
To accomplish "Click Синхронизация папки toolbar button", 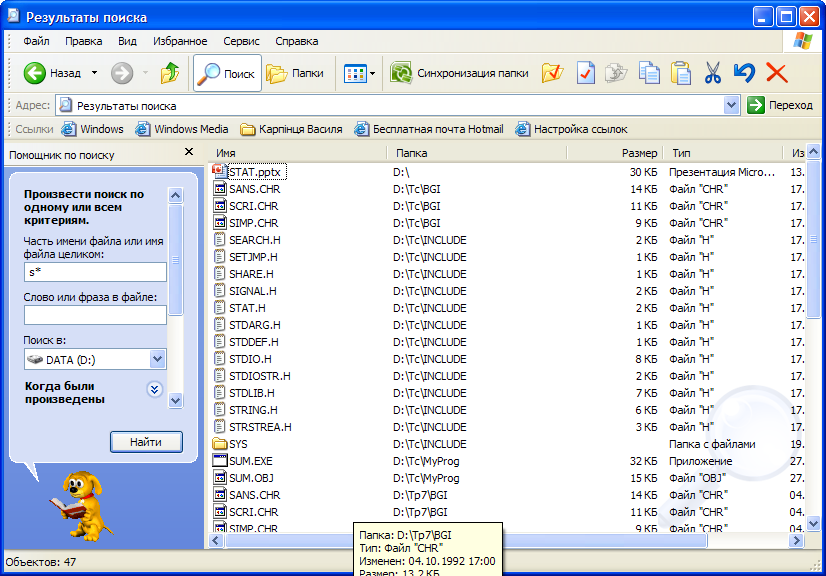I will [459, 73].
